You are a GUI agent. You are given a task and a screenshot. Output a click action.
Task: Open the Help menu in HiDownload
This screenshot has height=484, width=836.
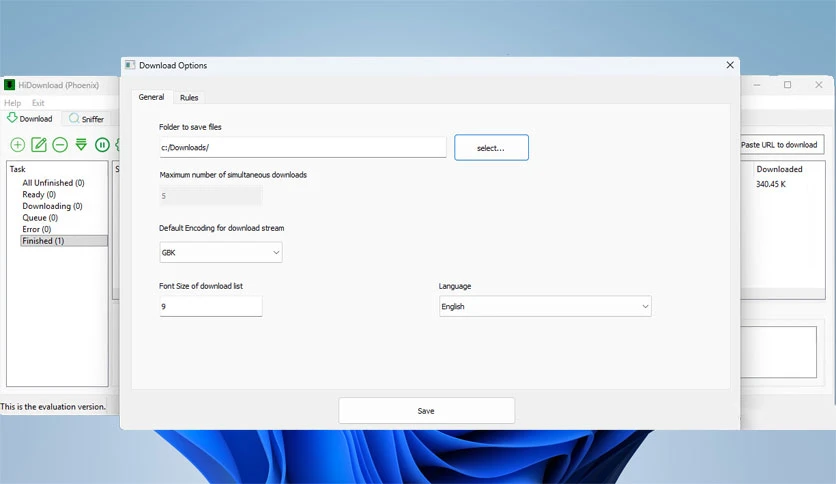click(x=13, y=103)
